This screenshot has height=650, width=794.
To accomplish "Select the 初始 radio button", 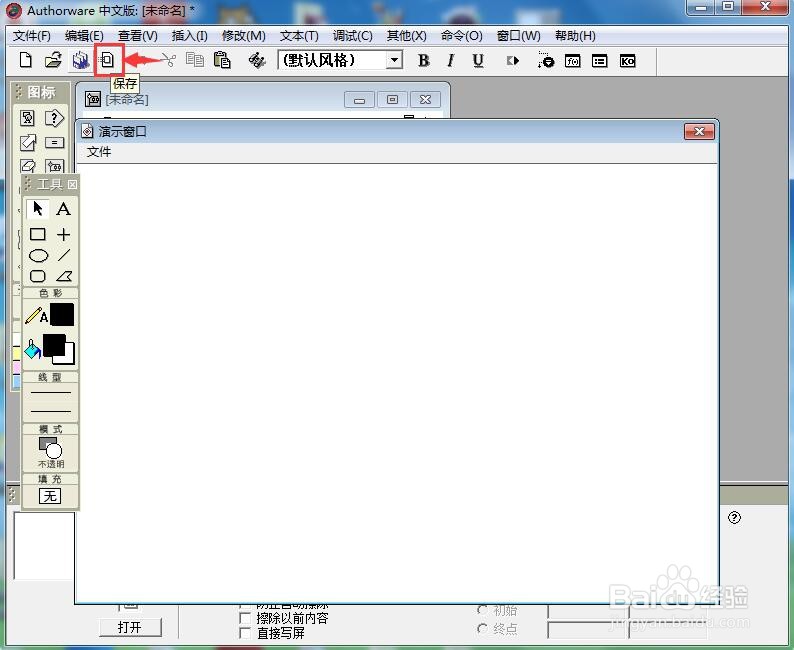I will [x=482, y=611].
